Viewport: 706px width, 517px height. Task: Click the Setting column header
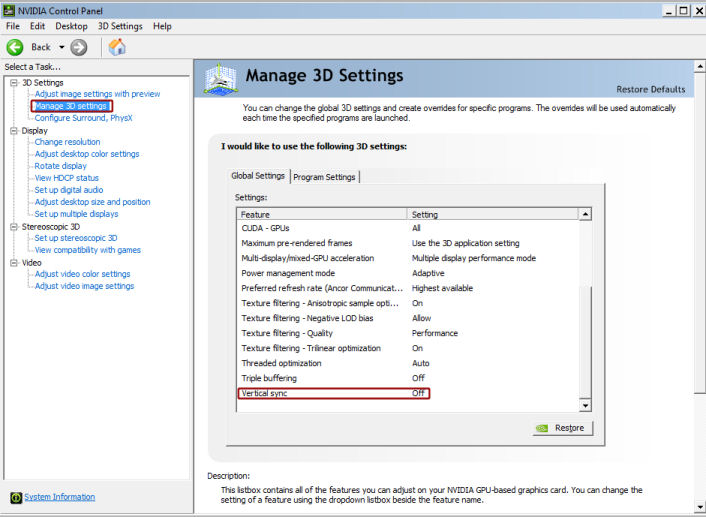pyautogui.click(x=493, y=214)
